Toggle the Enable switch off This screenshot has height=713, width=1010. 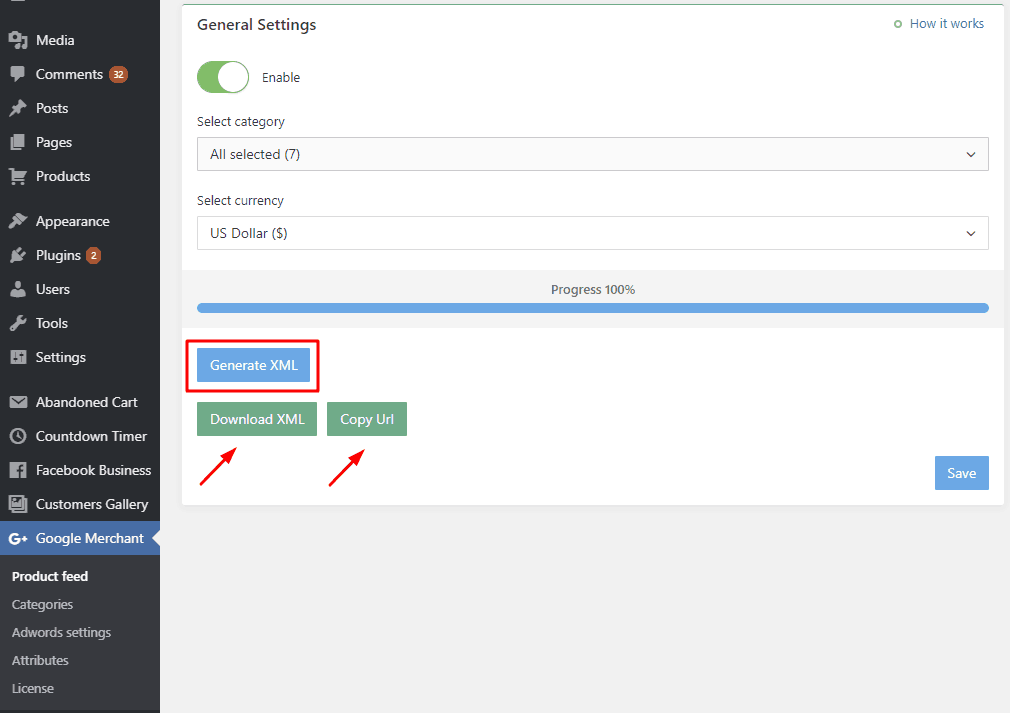click(x=222, y=77)
